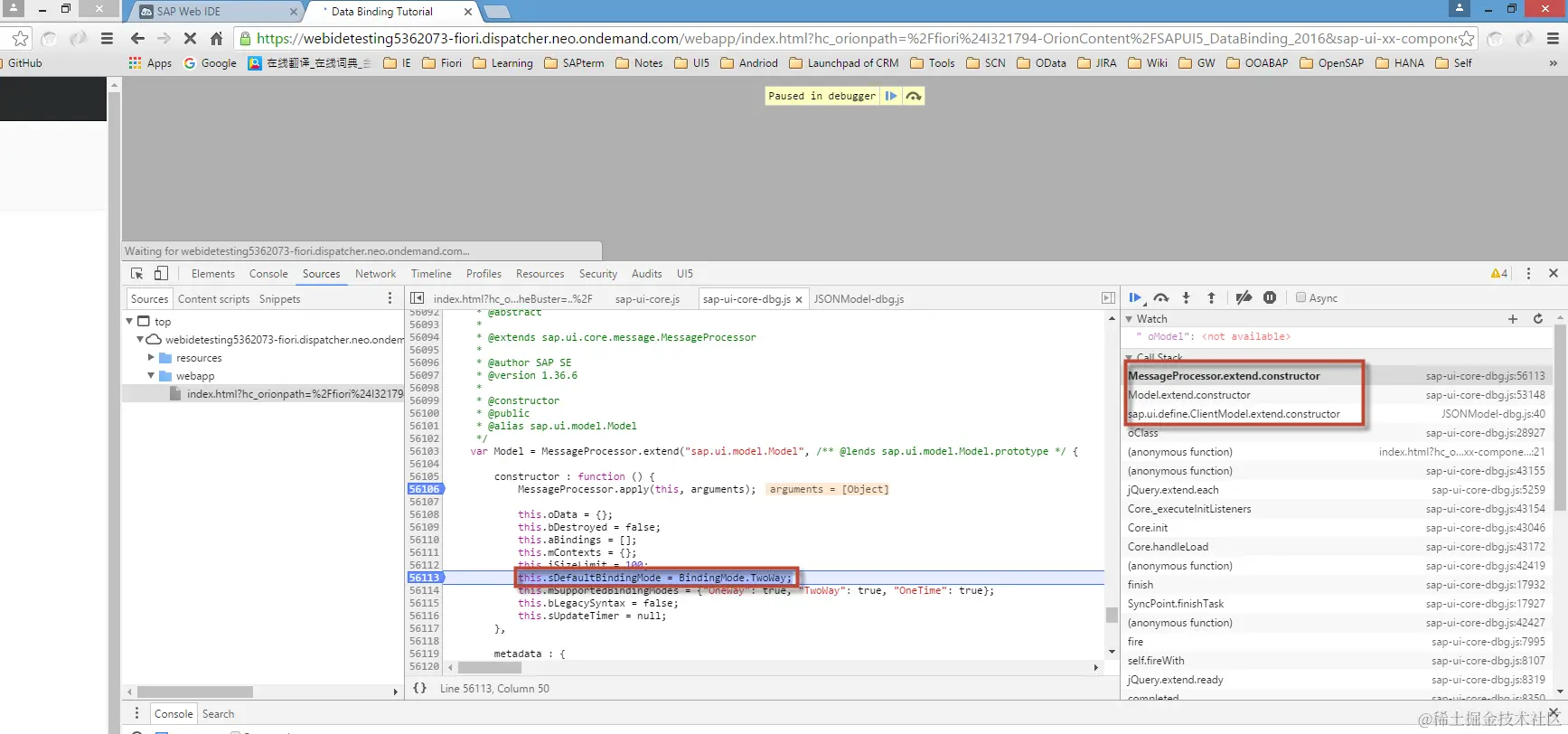
Task: Toggle the debugger sidebar pane
Action: (1108, 298)
